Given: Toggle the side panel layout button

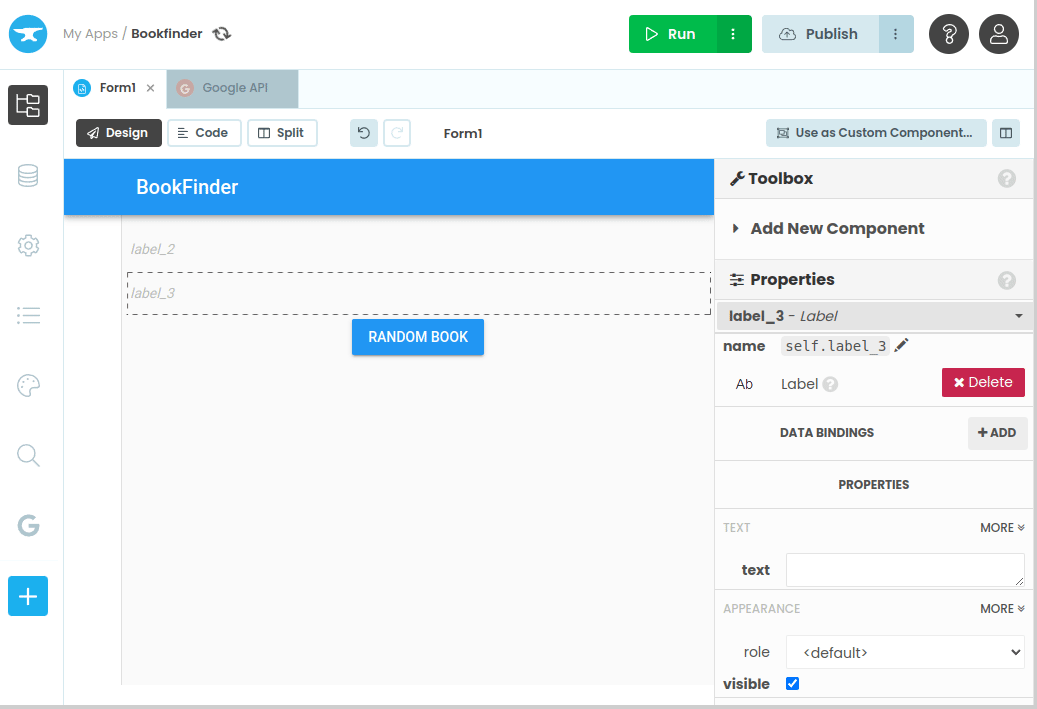Looking at the screenshot, I should [1005, 133].
